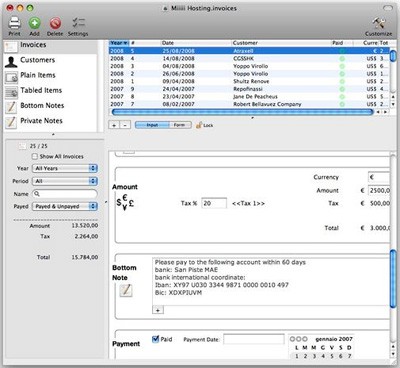Switch to the Input view segment
The image size is (400, 368).
click(x=152, y=125)
